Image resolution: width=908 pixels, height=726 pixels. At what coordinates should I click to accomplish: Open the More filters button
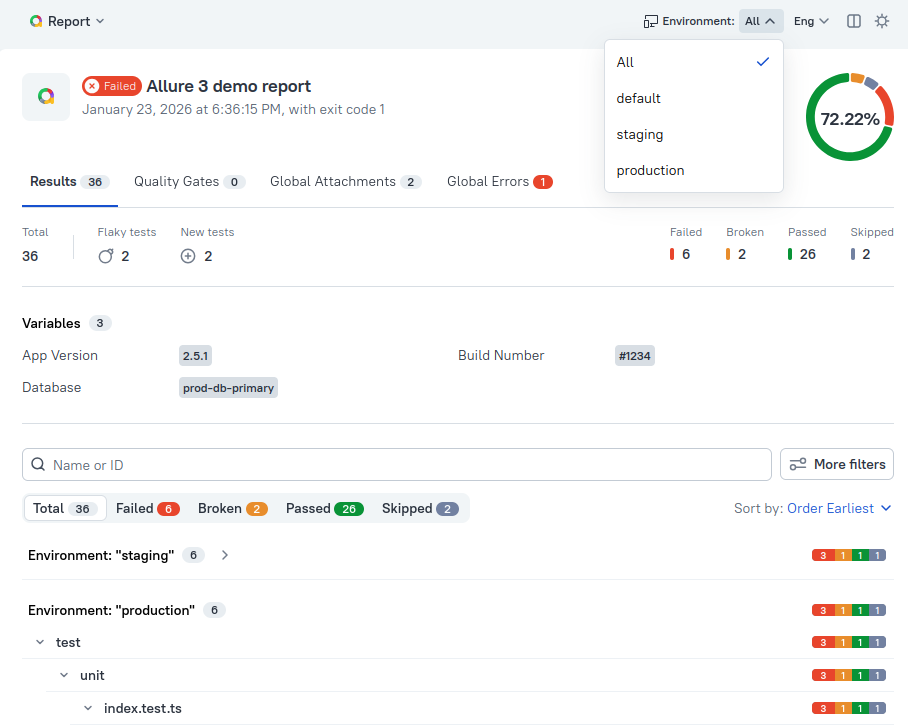click(x=837, y=464)
